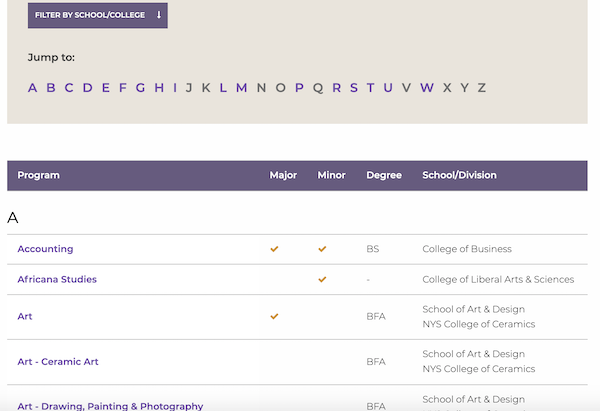
Task: Click the grayed letter Q
Action: 318,88
